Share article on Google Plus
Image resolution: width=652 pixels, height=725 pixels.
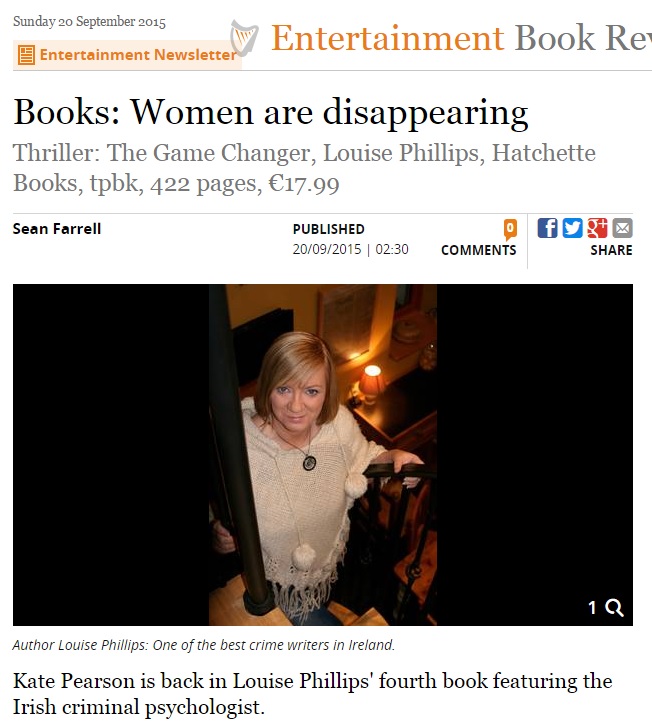tap(597, 228)
